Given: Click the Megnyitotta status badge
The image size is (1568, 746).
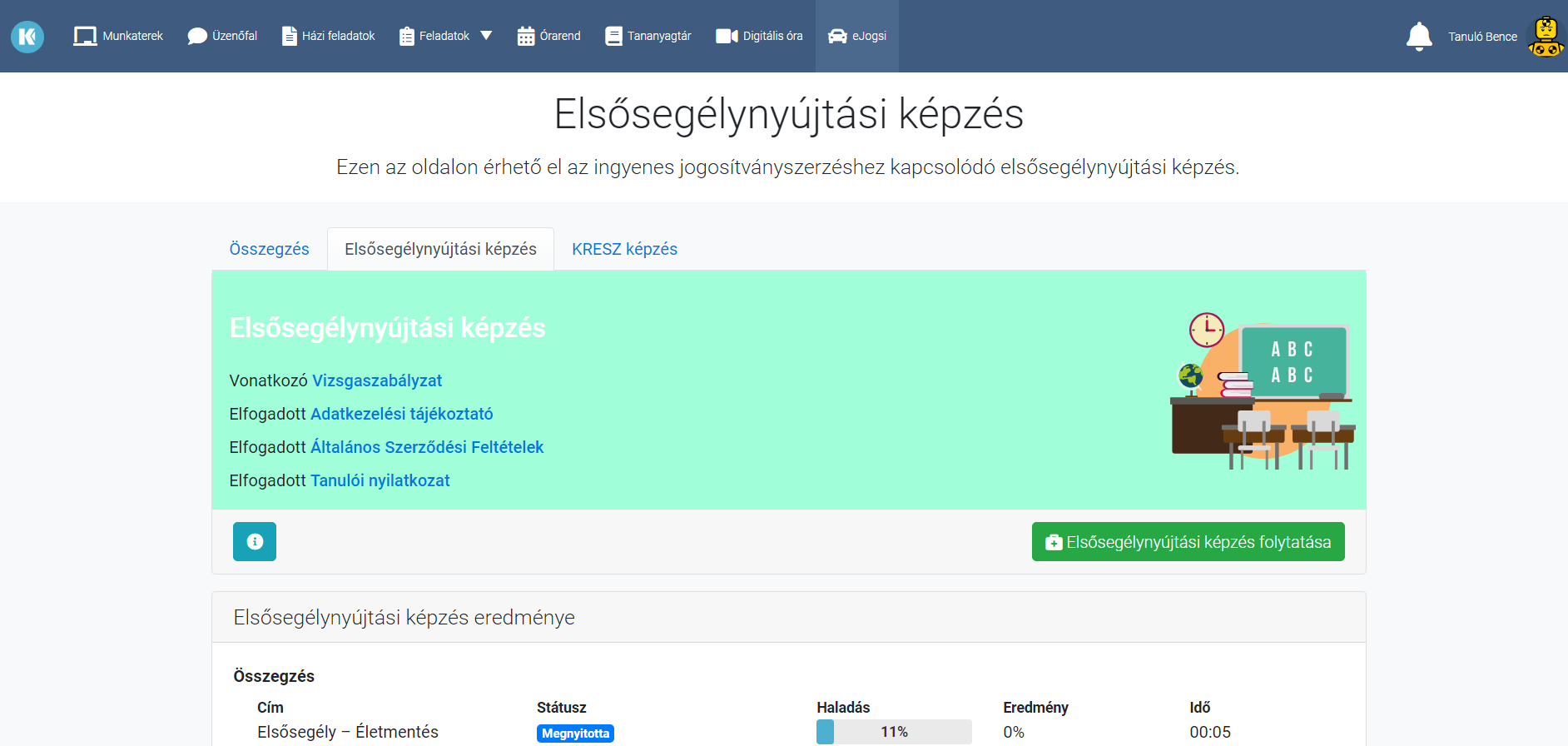Looking at the screenshot, I should (x=575, y=734).
